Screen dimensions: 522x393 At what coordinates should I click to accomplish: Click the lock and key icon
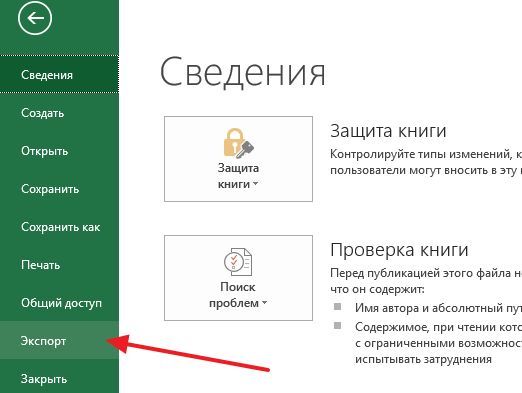238,143
